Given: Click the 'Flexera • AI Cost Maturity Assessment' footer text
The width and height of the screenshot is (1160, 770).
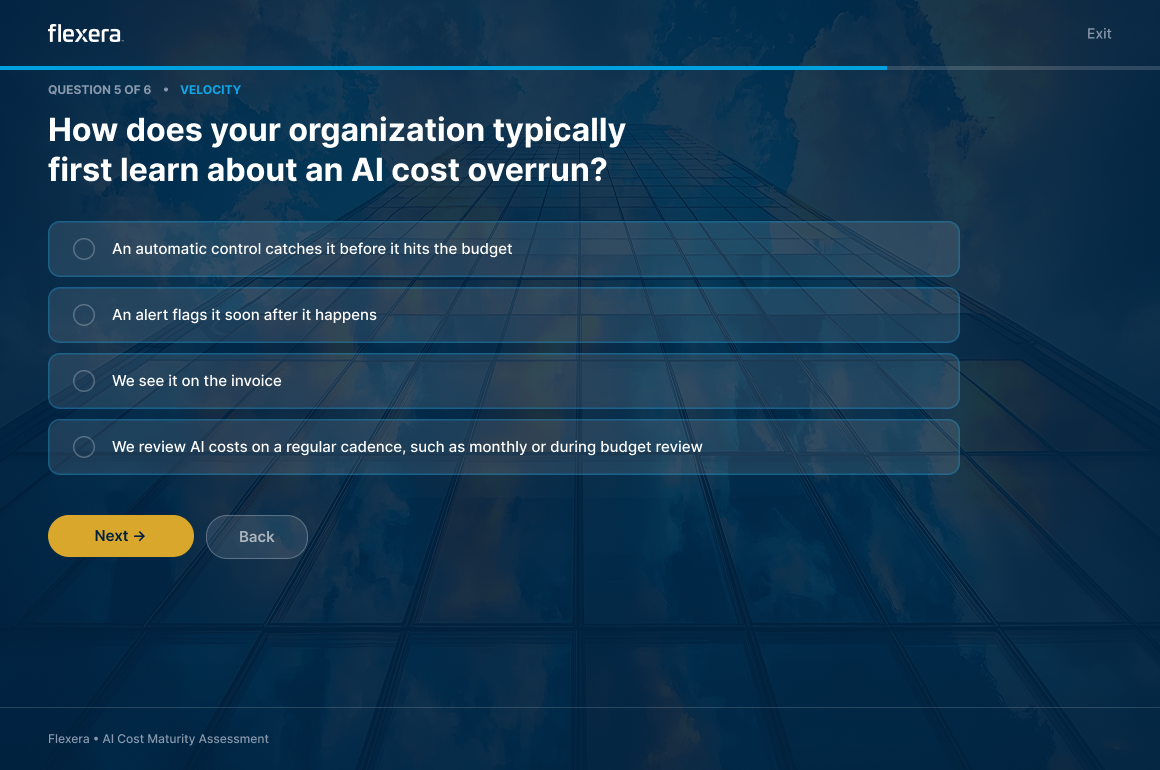Looking at the screenshot, I should click(158, 739).
